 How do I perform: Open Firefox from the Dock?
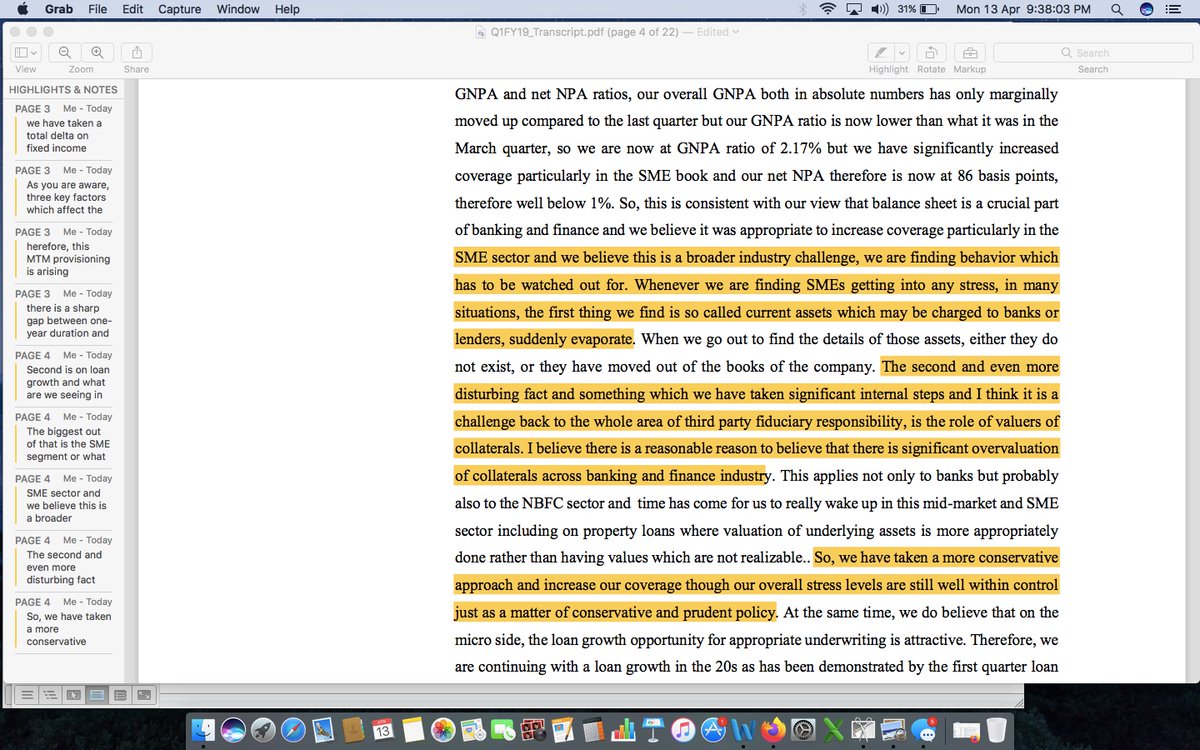774,729
